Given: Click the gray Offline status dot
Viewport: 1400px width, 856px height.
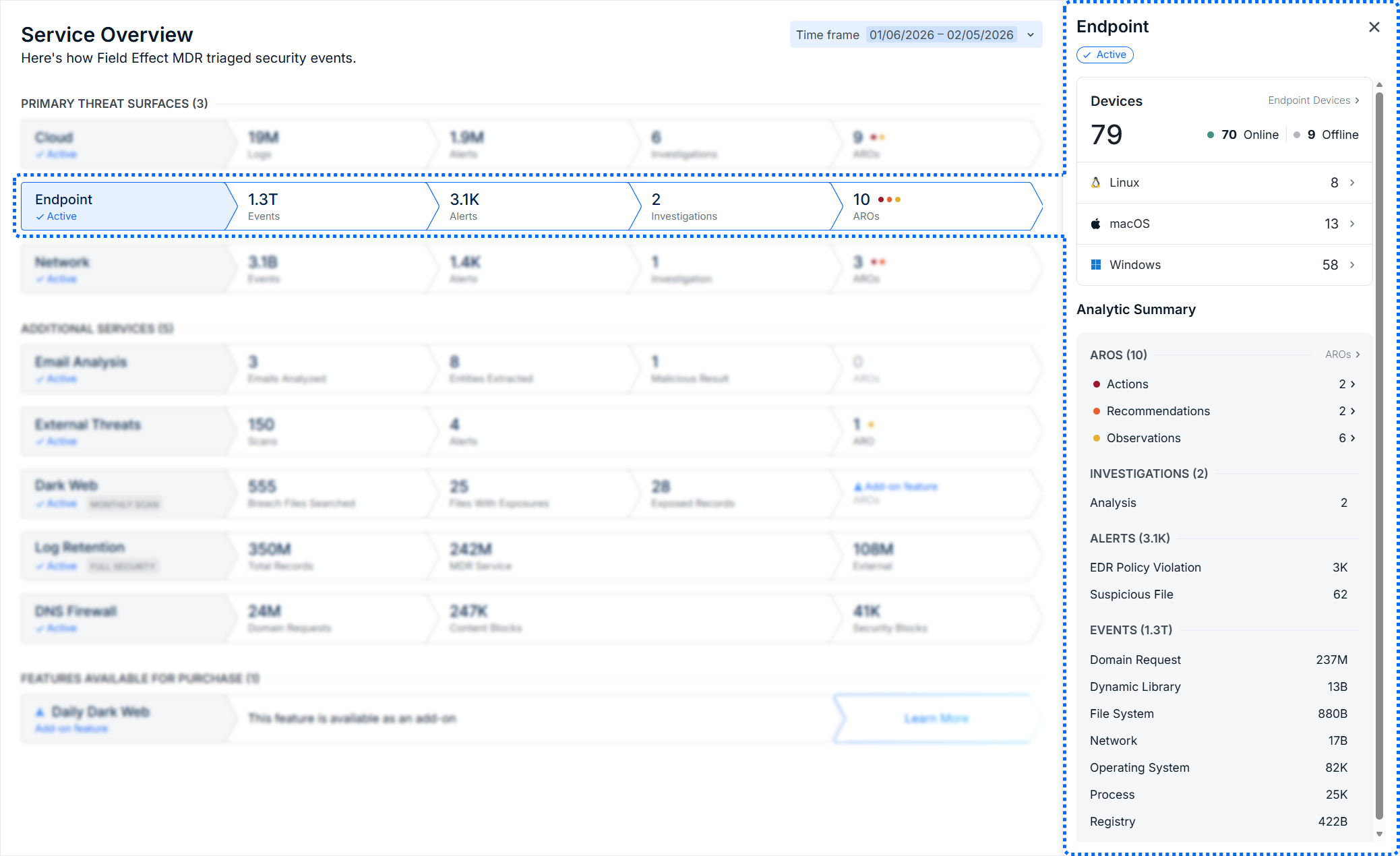Looking at the screenshot, I should coord(1296,135).
